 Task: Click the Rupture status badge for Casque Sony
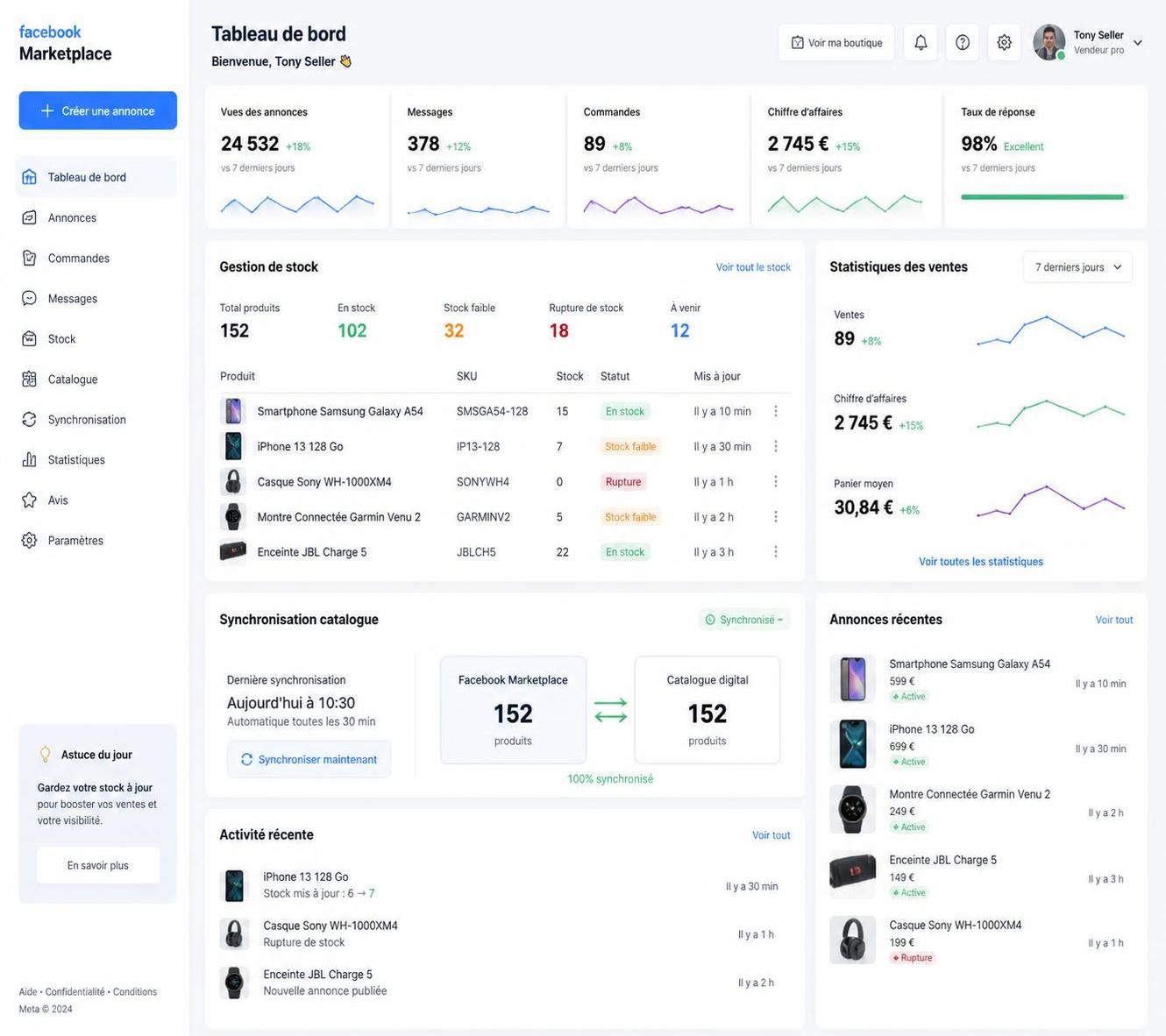623,481
